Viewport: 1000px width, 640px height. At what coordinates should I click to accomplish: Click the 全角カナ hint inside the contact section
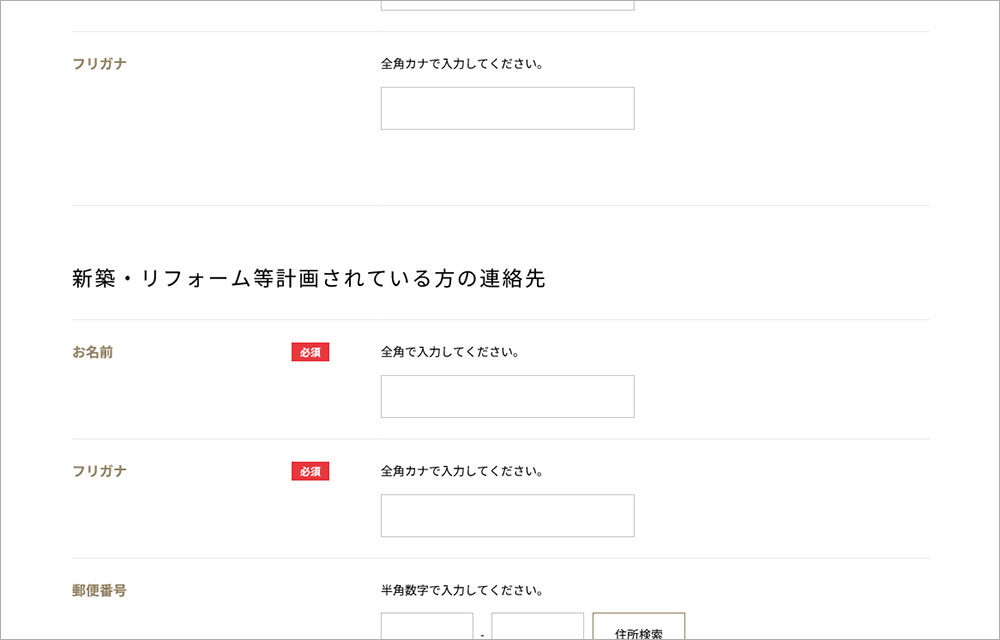(462, 471)
